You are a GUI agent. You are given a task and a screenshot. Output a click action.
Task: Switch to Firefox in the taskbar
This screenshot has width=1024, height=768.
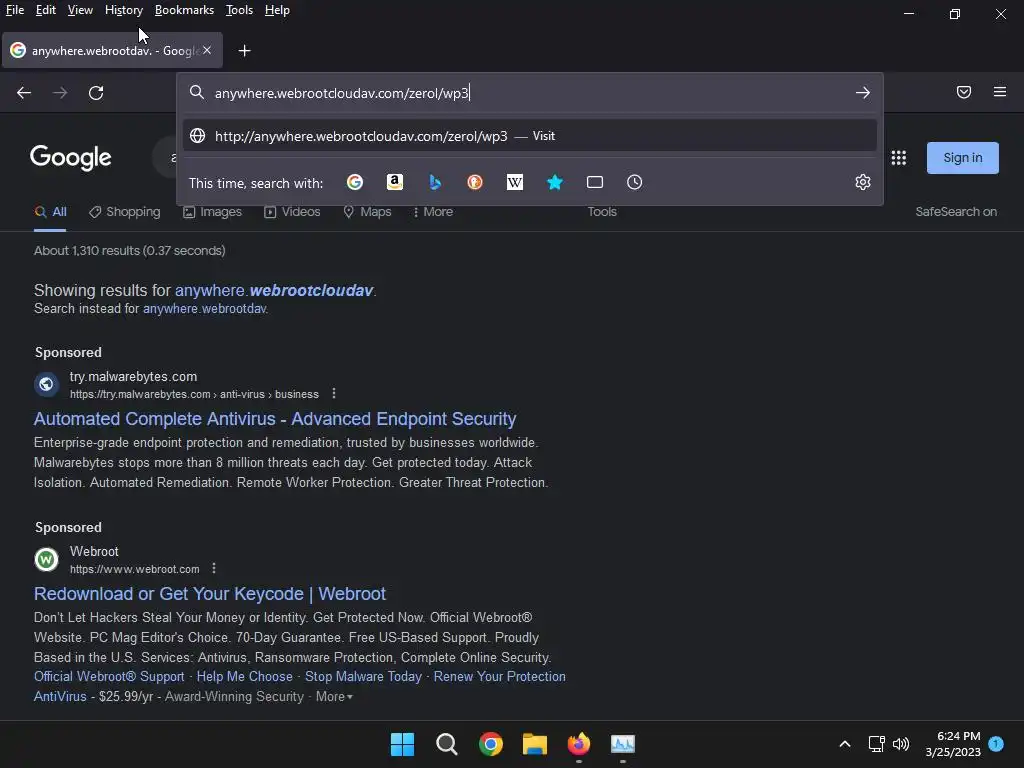[579, 744]
